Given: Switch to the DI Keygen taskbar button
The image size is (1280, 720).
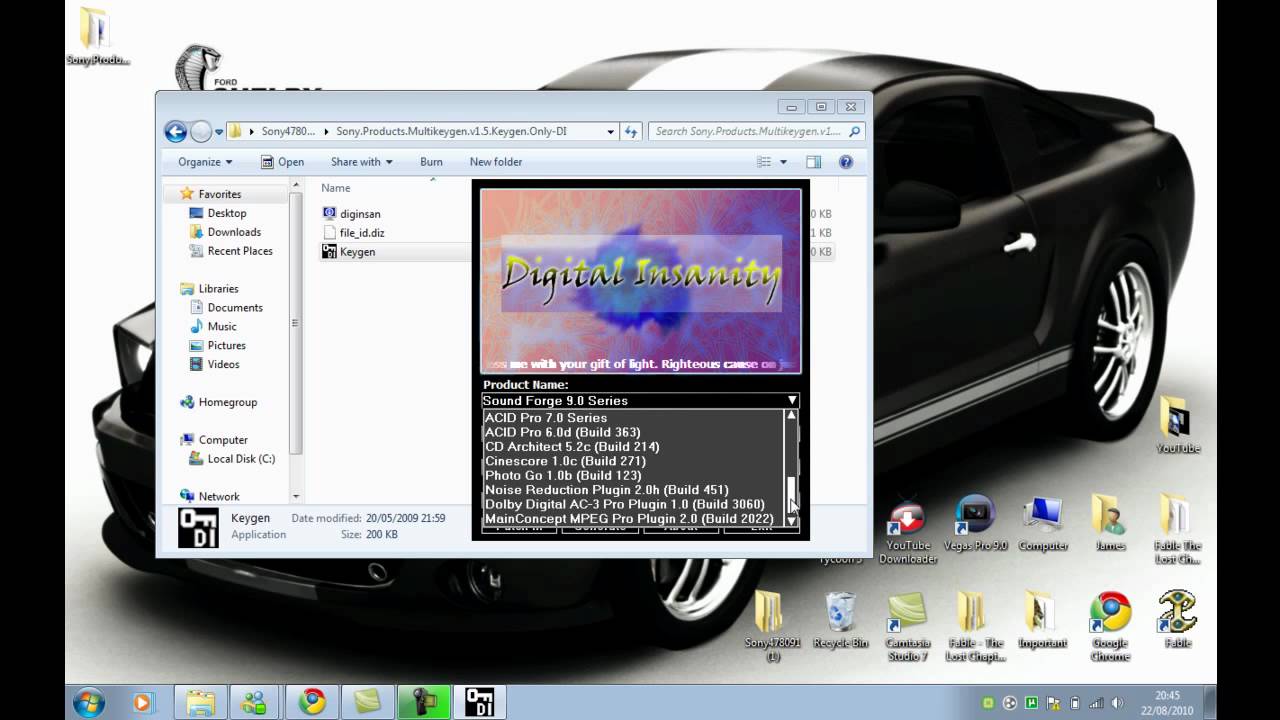Looking at the screenshot, I should pos(480,702).
